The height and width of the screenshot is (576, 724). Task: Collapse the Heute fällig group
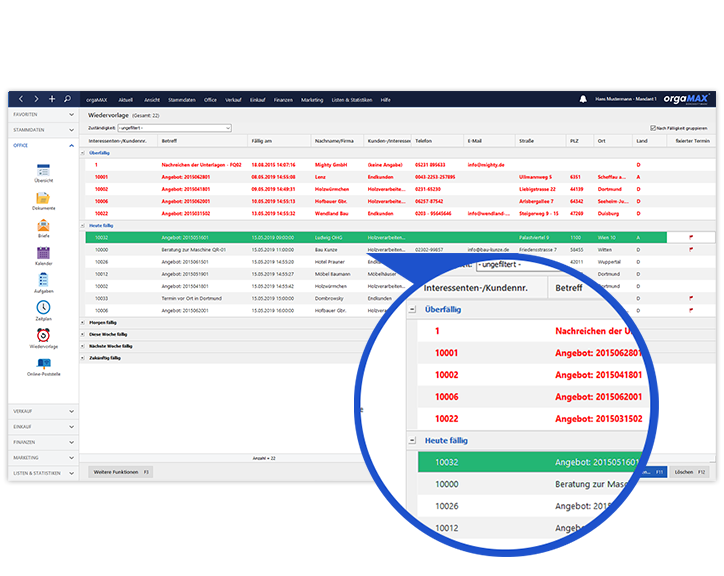83,226
